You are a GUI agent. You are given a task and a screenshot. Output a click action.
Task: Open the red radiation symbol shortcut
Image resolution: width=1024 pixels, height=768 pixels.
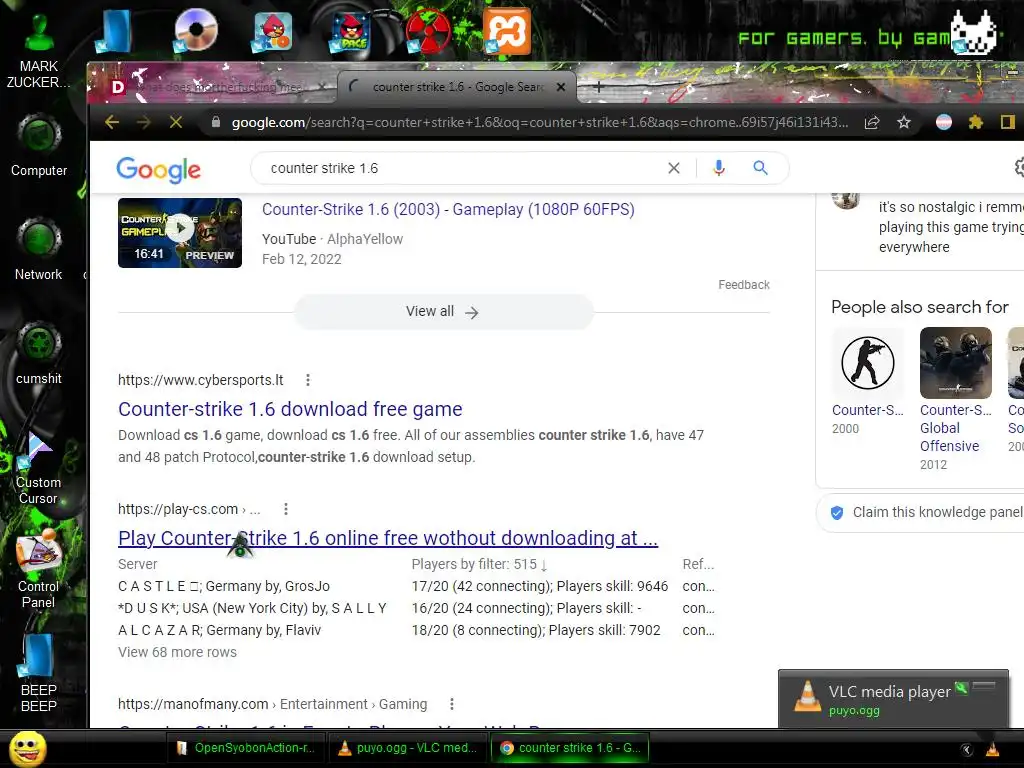[x=428, y=31]
